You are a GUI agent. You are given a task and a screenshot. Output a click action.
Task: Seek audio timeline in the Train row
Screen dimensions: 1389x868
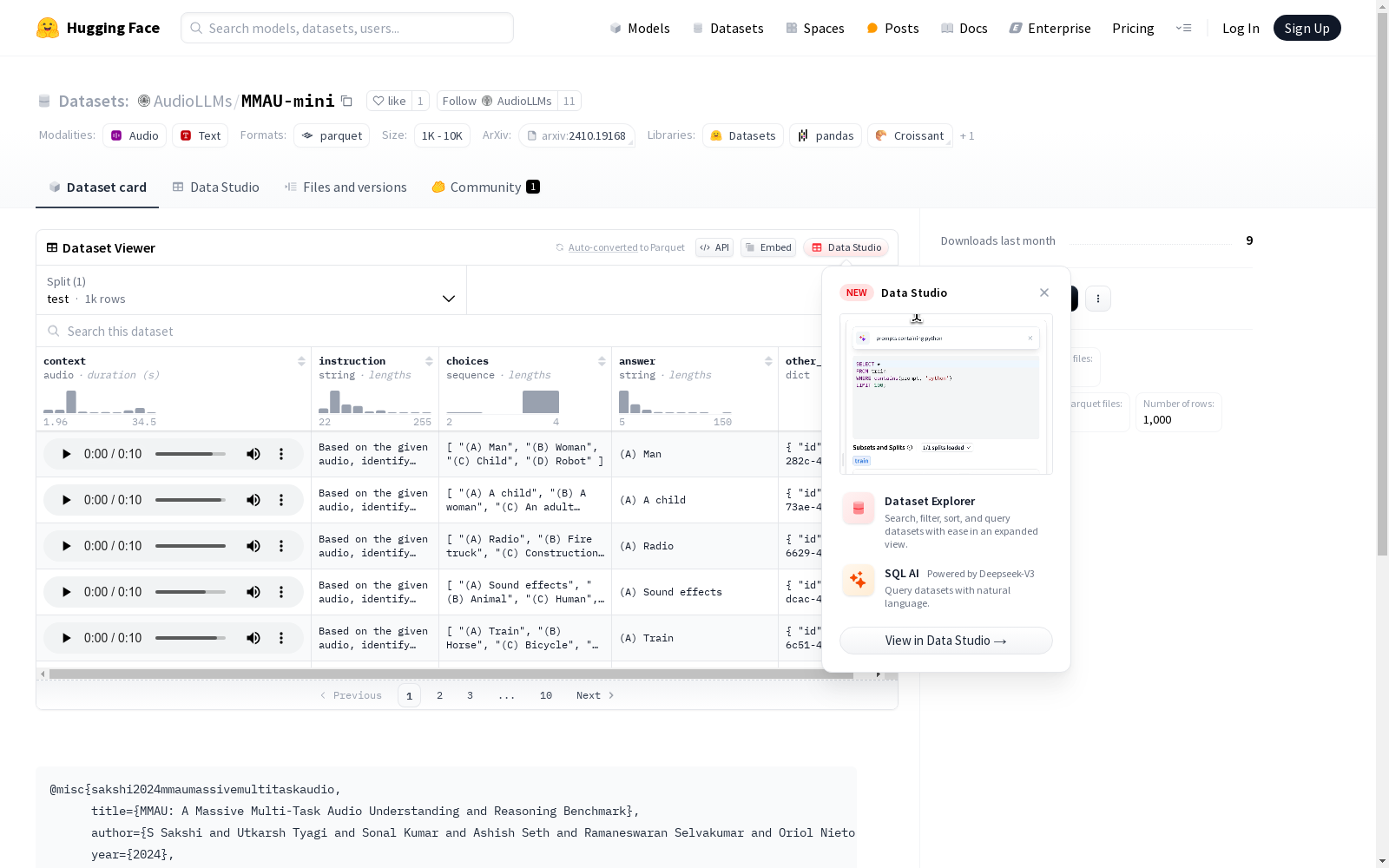click(190, 638)
